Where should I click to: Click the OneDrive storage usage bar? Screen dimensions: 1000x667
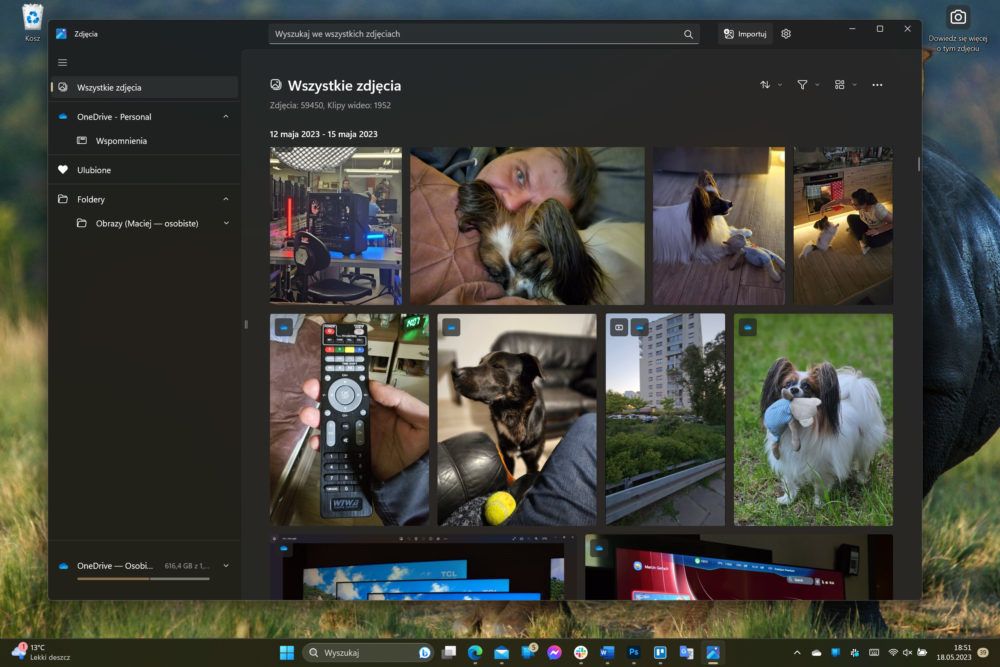(143, 579)
